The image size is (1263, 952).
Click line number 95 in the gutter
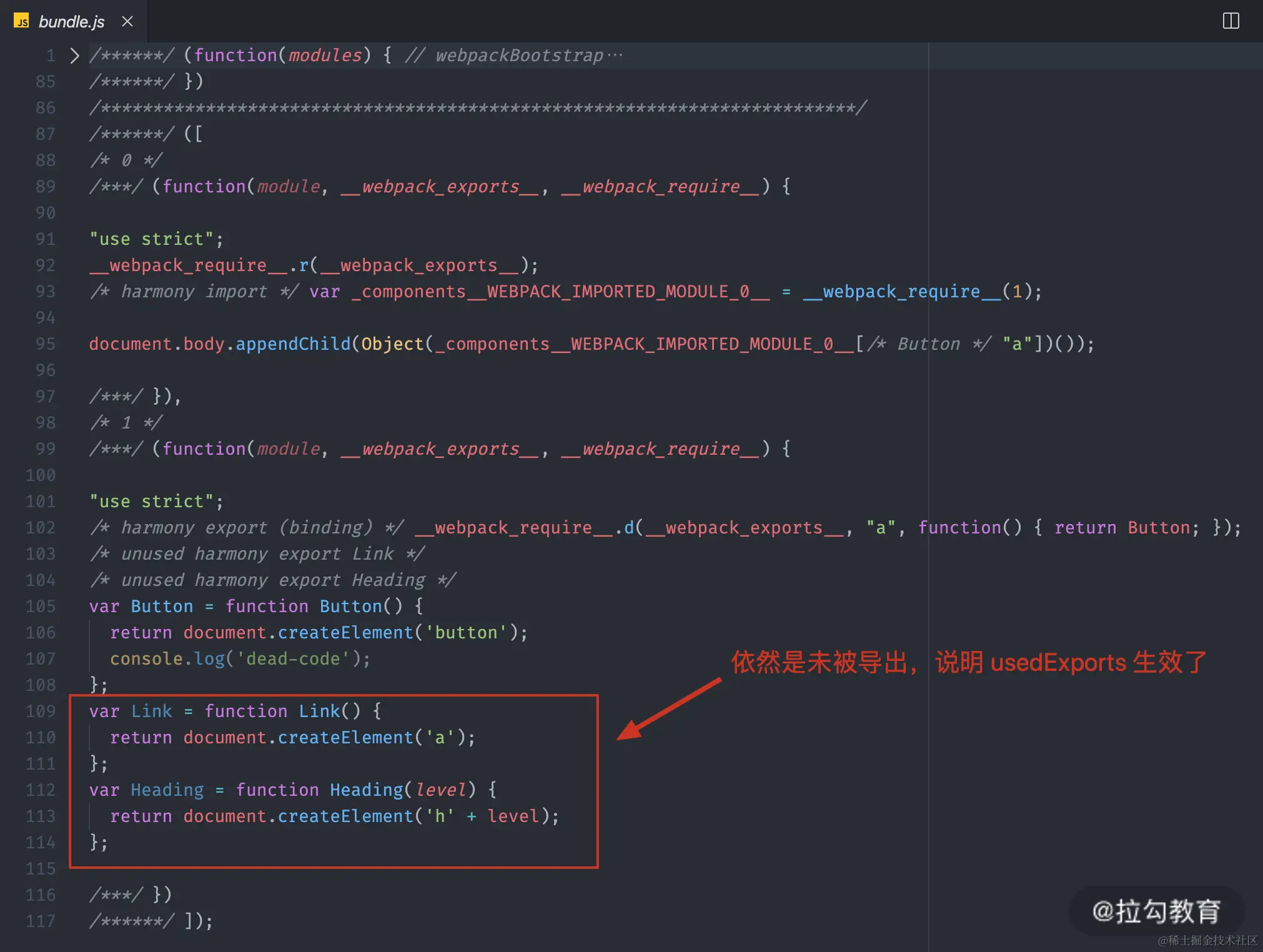click(46, 344)
